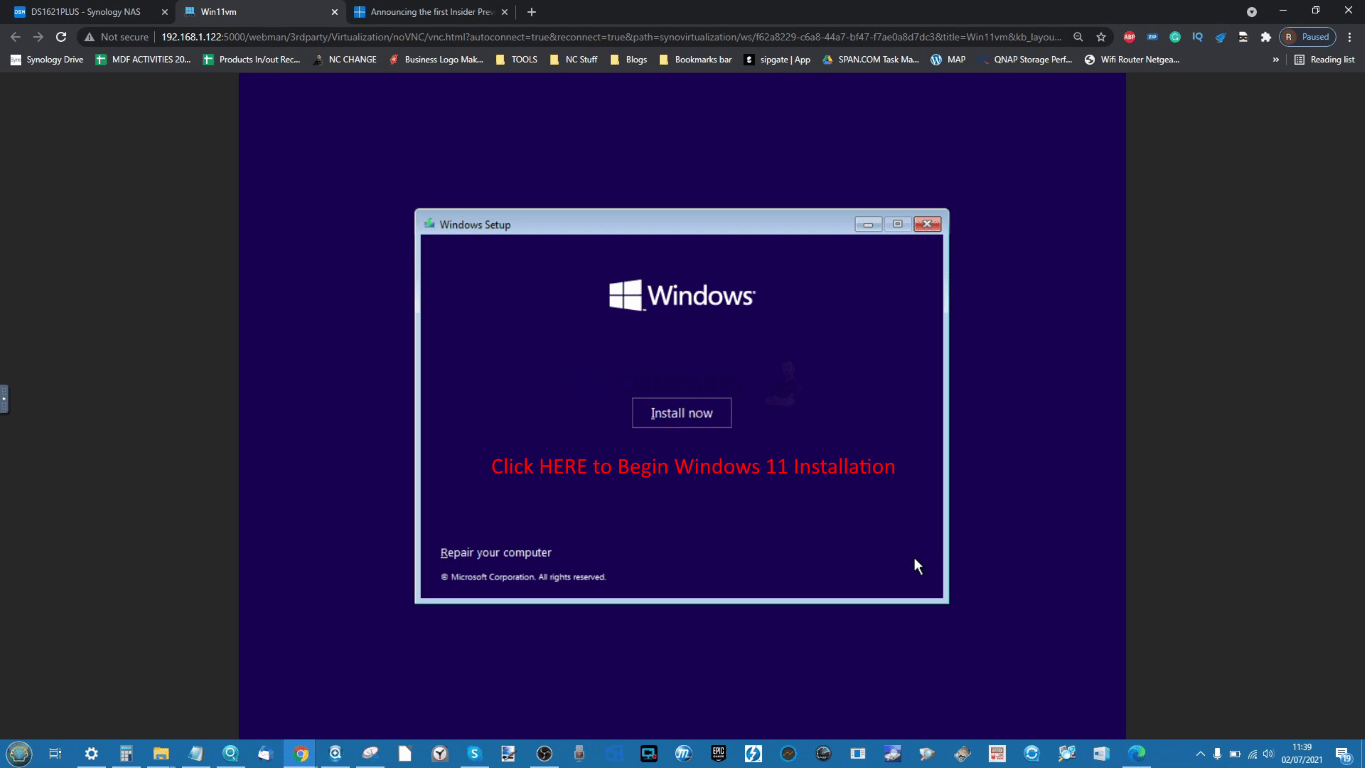Open the Epic Games Launcher from the taskbar
Image resolution: width=1365 pixels, height=768 pixels.
click(x=718, y=753)
